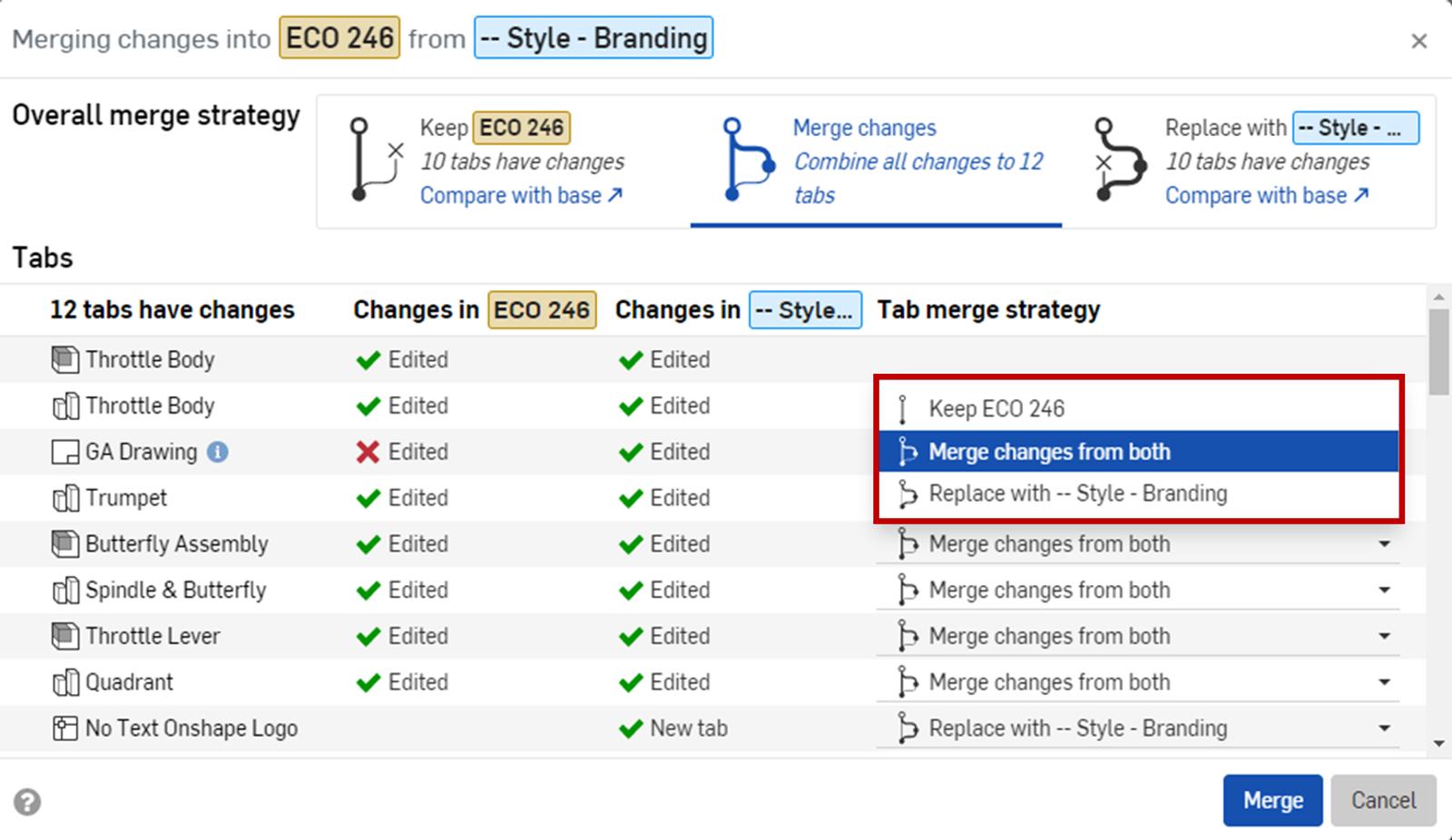Click the GA Drawing tab icon
This screenshot has width=1452, height=840.
point(65,452)
